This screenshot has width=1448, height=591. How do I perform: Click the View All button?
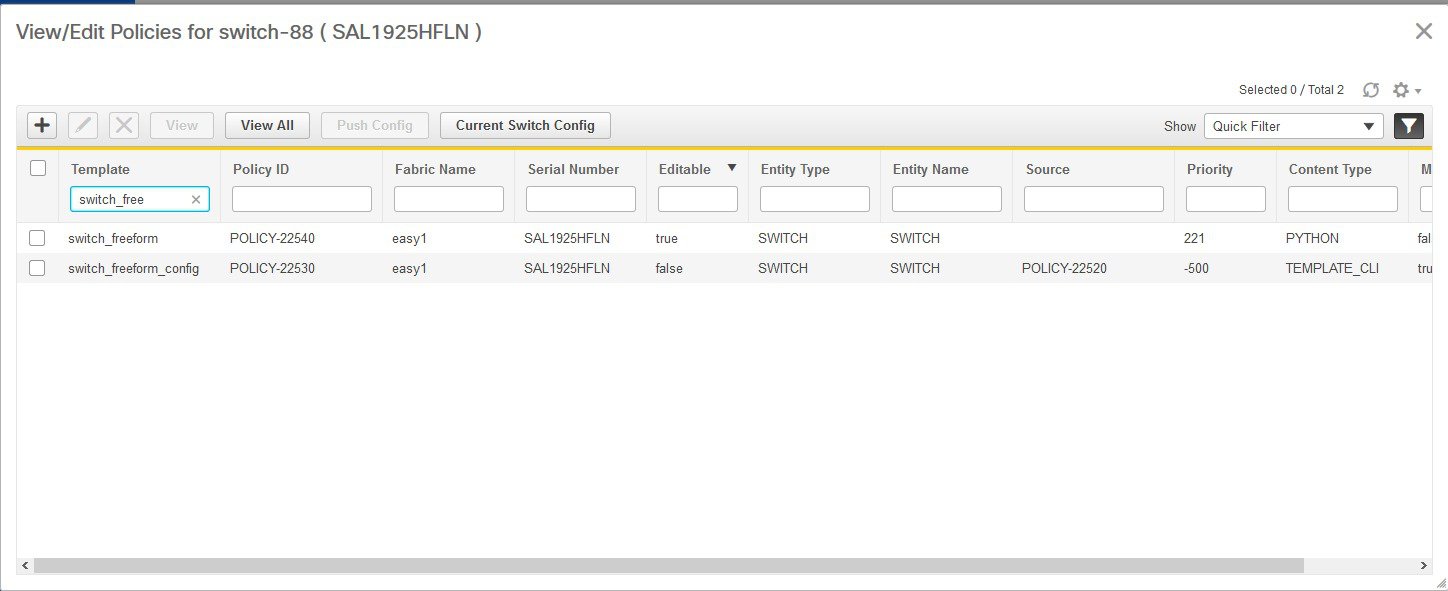267,125
